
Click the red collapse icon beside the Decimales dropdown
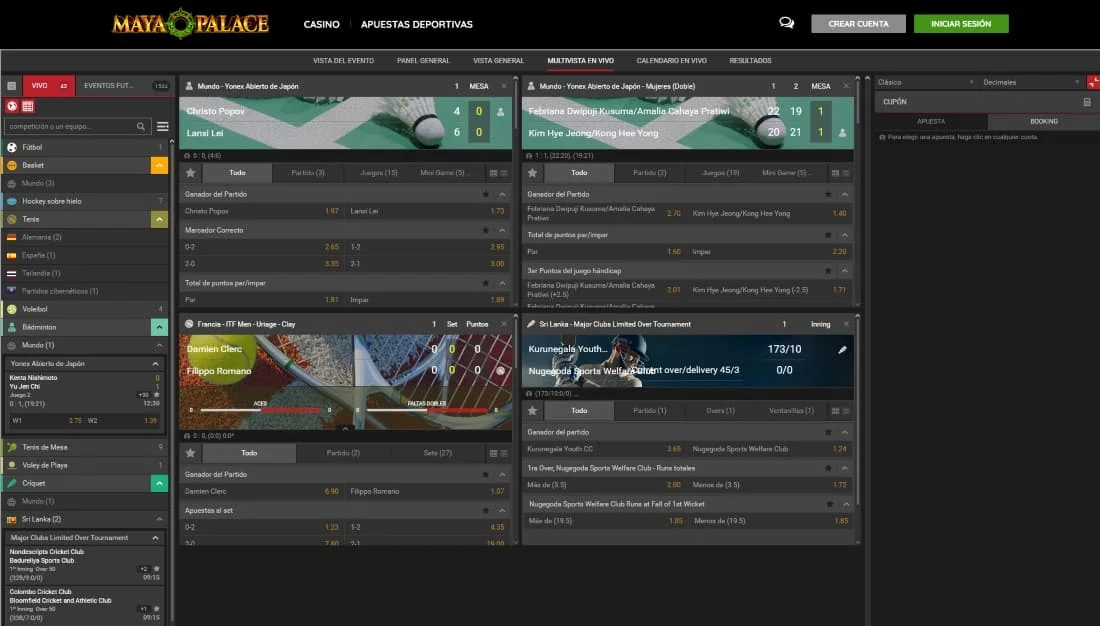click(1092, 82)
